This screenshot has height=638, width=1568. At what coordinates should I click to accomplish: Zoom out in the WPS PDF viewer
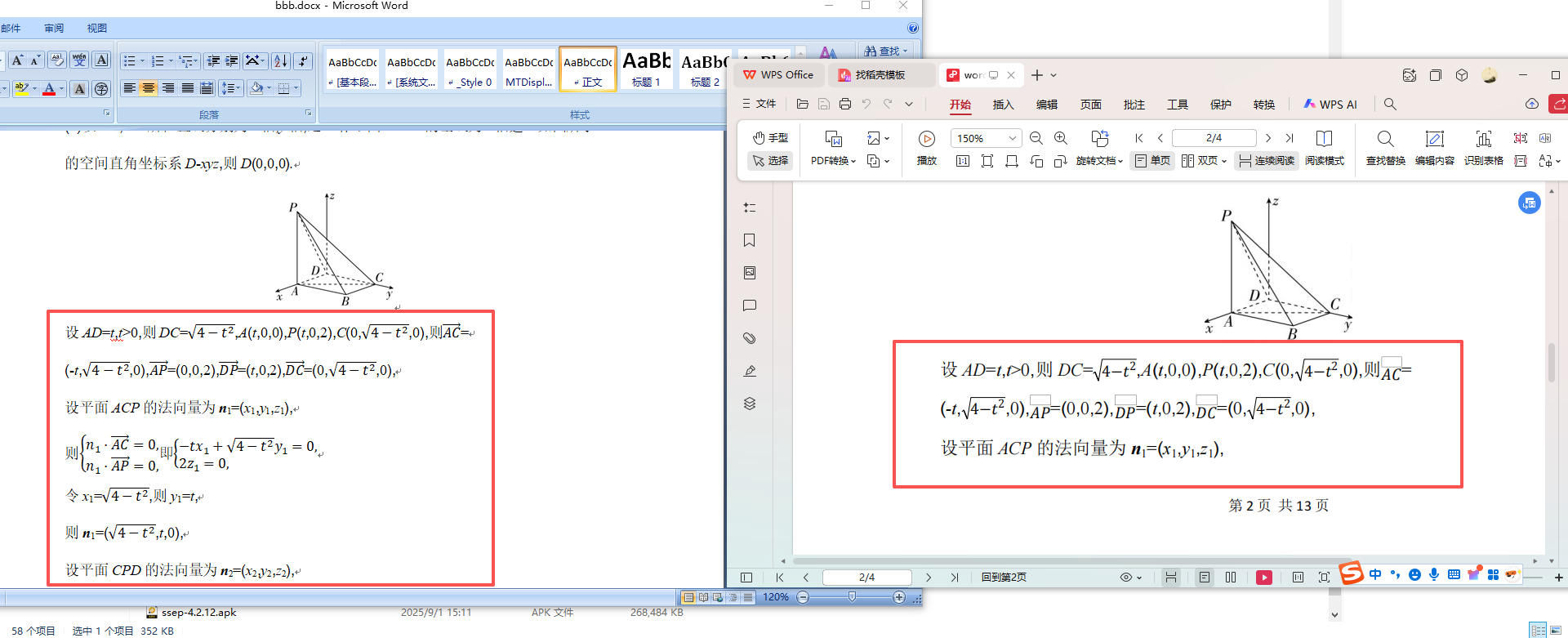tap(1036, 138)
